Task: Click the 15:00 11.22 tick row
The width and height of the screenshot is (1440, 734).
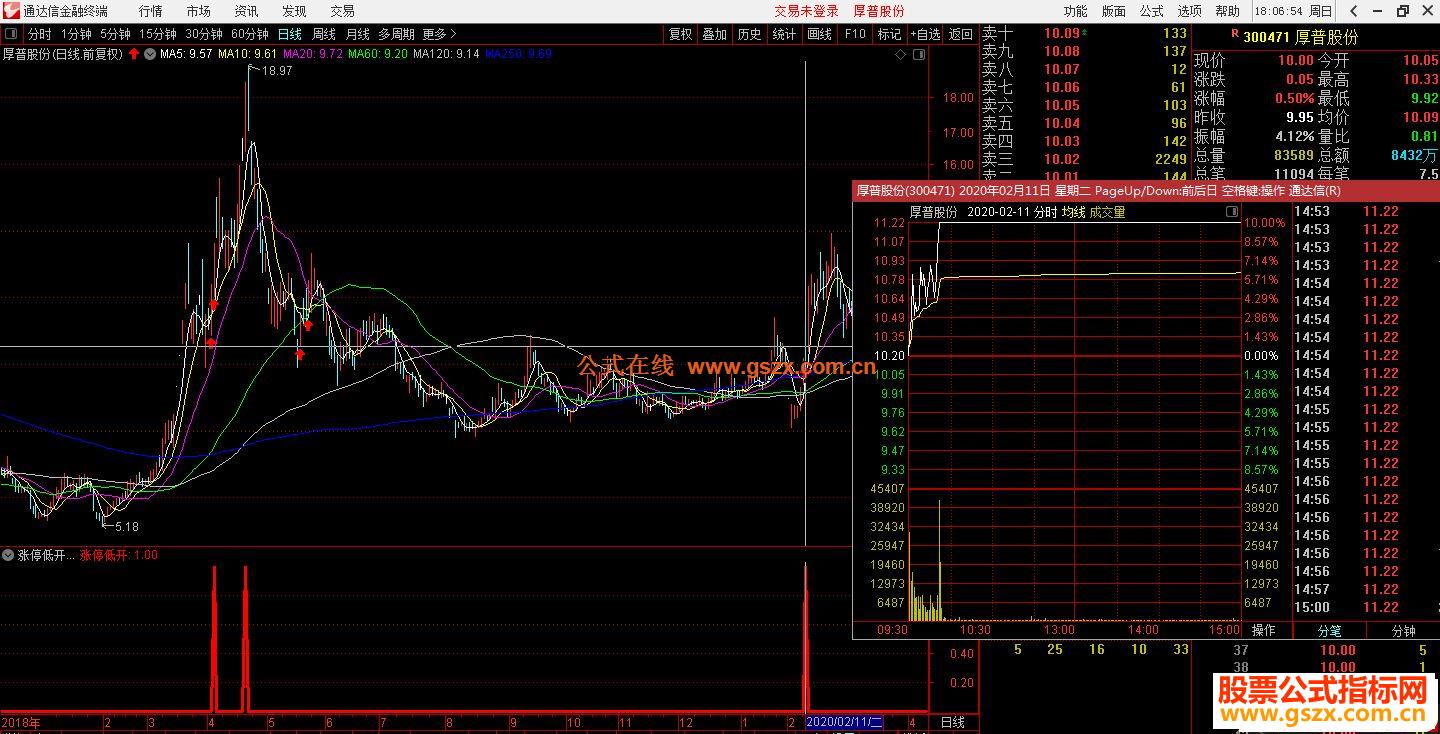Action: coord(1366,607)
